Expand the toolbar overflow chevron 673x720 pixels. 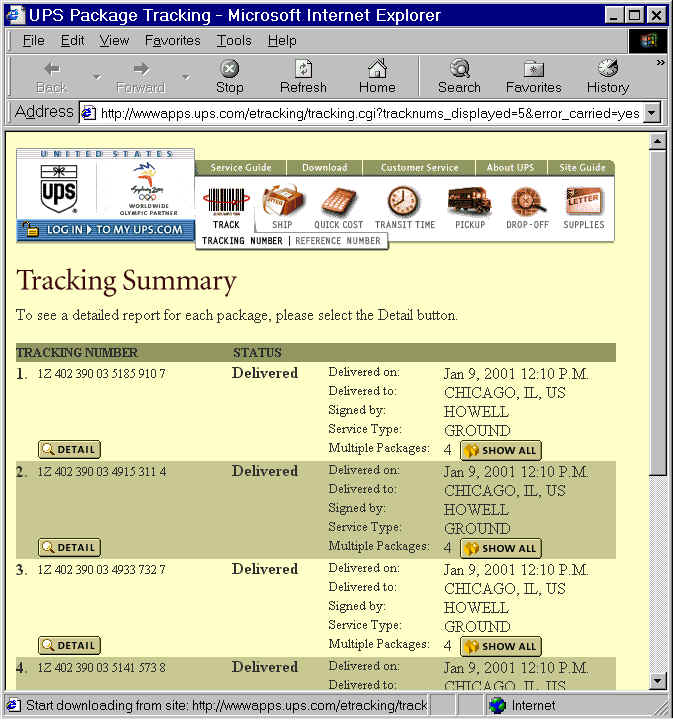click(659, 63)
